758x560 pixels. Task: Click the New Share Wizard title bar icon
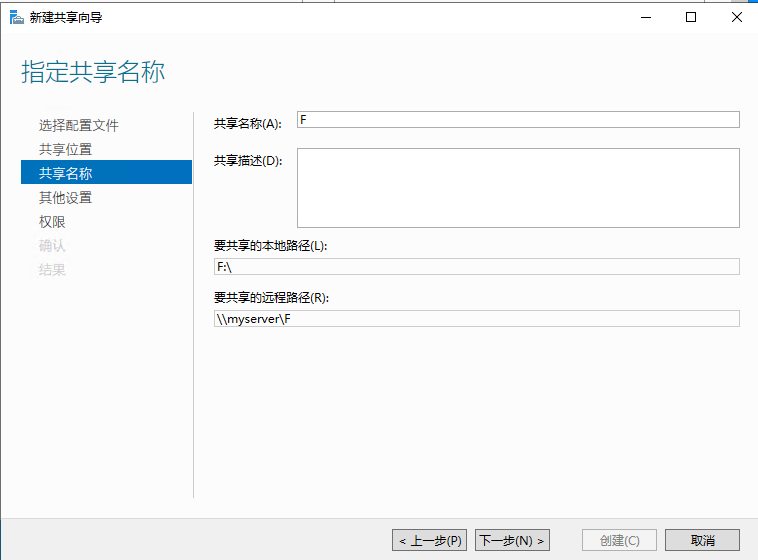(x=16, y=17)
